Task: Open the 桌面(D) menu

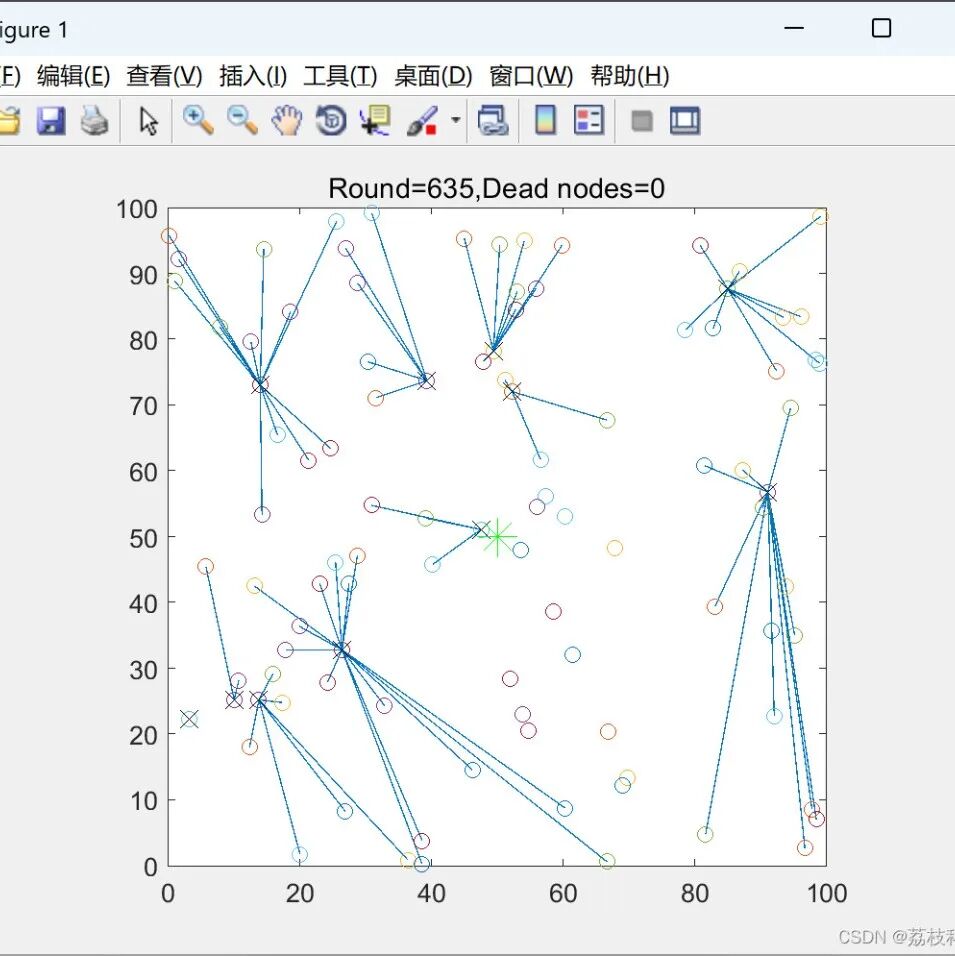Action: 433,76
